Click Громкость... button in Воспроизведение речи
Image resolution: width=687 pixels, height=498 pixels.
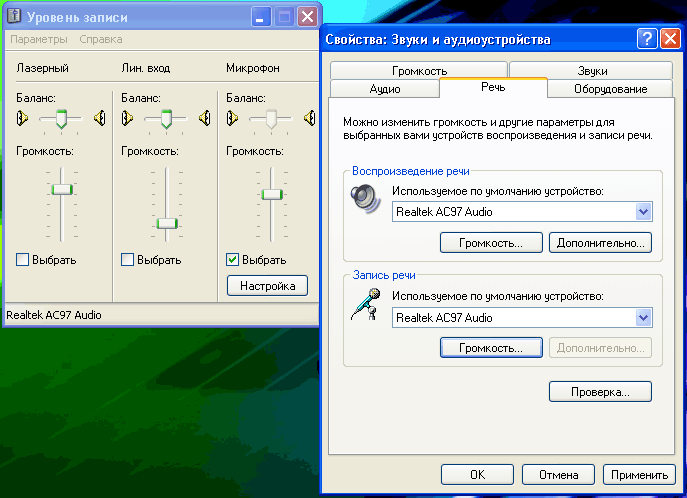click(491, 243)
